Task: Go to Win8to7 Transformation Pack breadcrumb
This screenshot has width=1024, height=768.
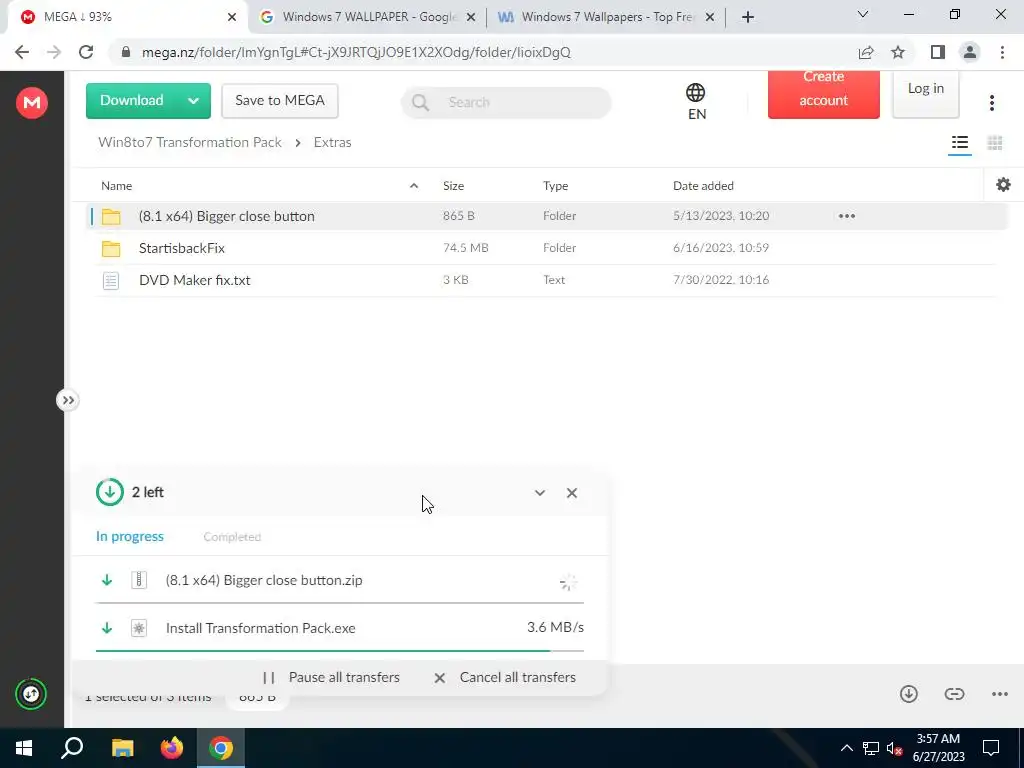Action: tap(189, 142)
